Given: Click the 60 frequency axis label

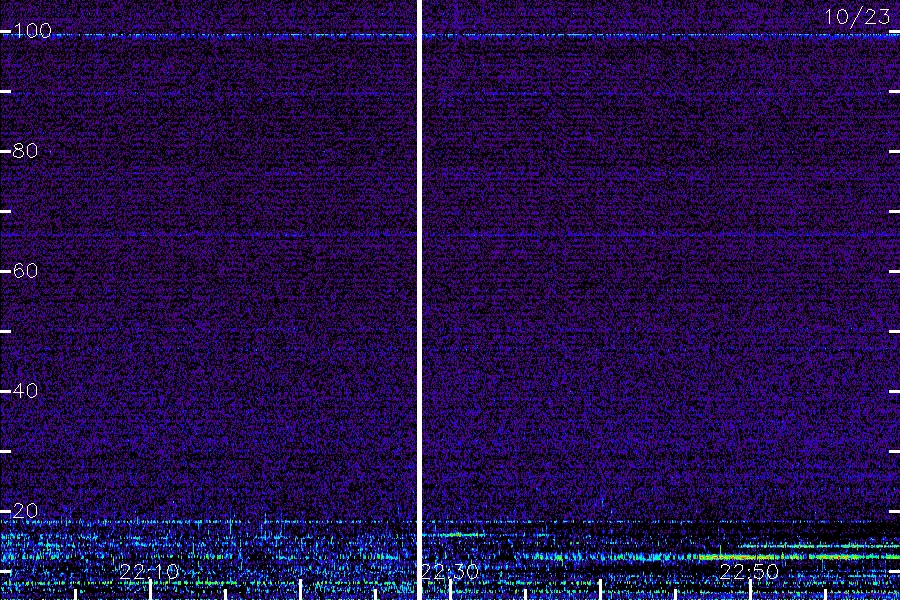Looking at the screenshot, I should (25, 270).
